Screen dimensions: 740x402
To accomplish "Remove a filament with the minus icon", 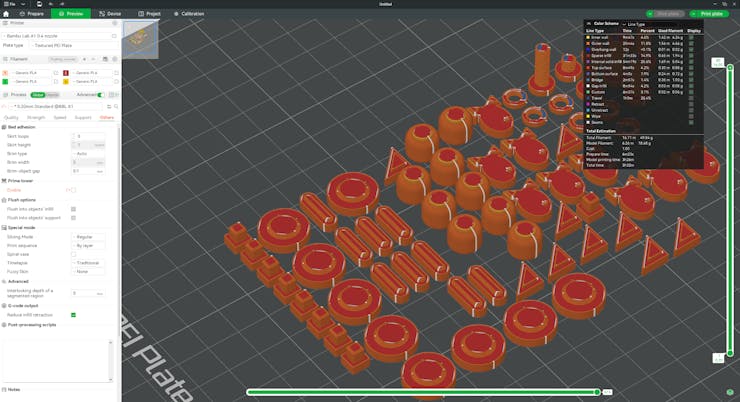I will (93, 59).
